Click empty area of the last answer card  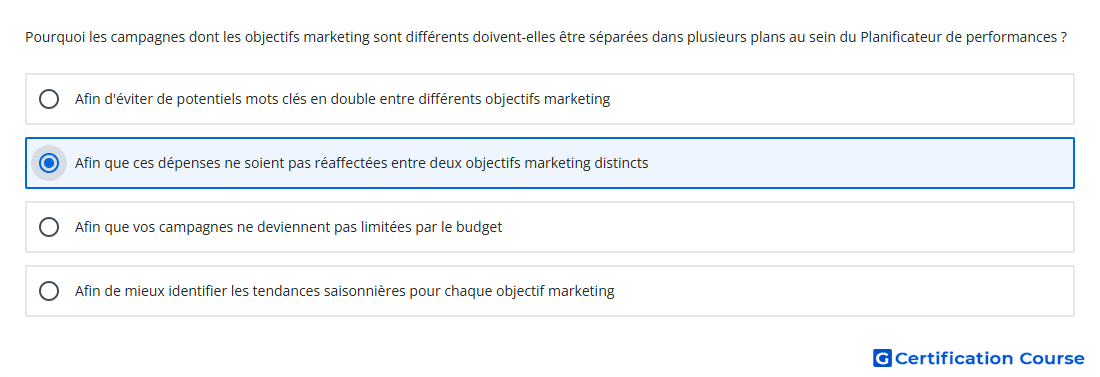point(842,291)
